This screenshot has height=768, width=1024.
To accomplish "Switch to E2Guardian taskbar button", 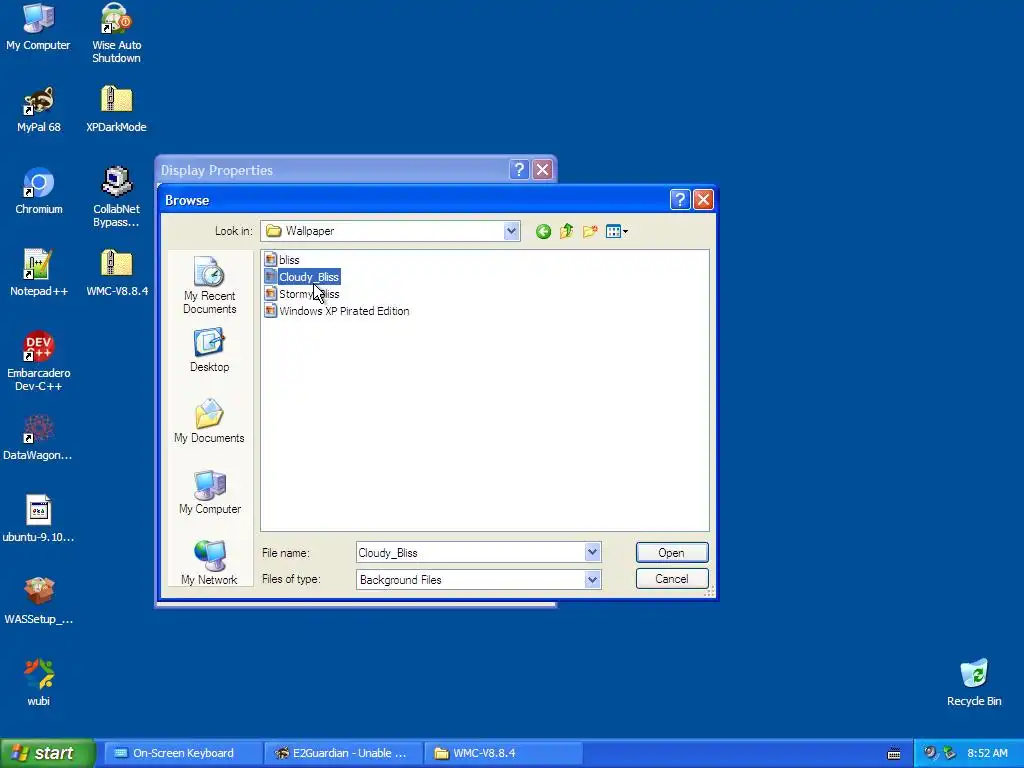I will 344,754.
